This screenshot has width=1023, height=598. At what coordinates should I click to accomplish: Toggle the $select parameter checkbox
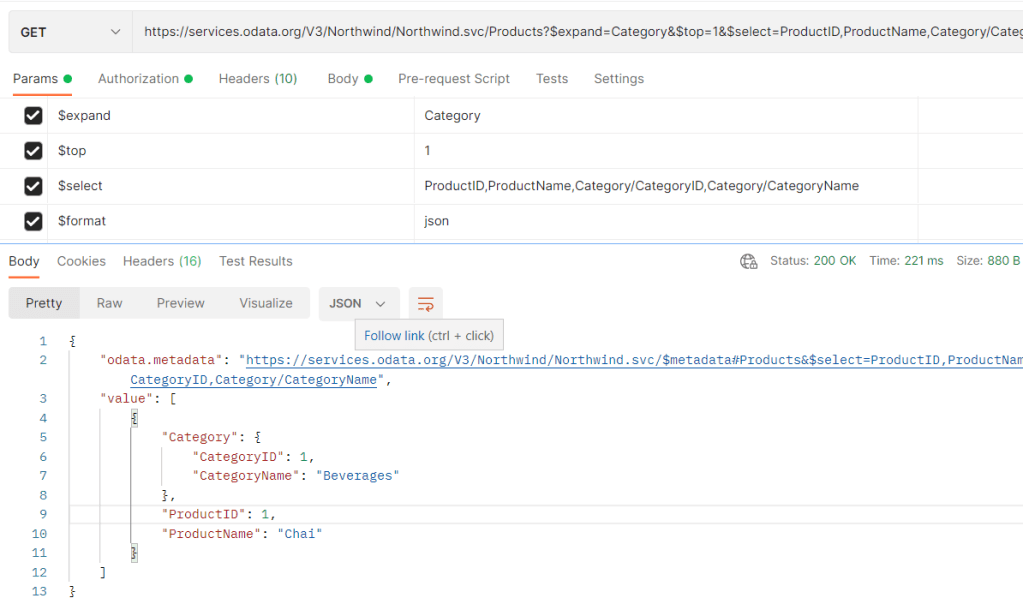33,186
